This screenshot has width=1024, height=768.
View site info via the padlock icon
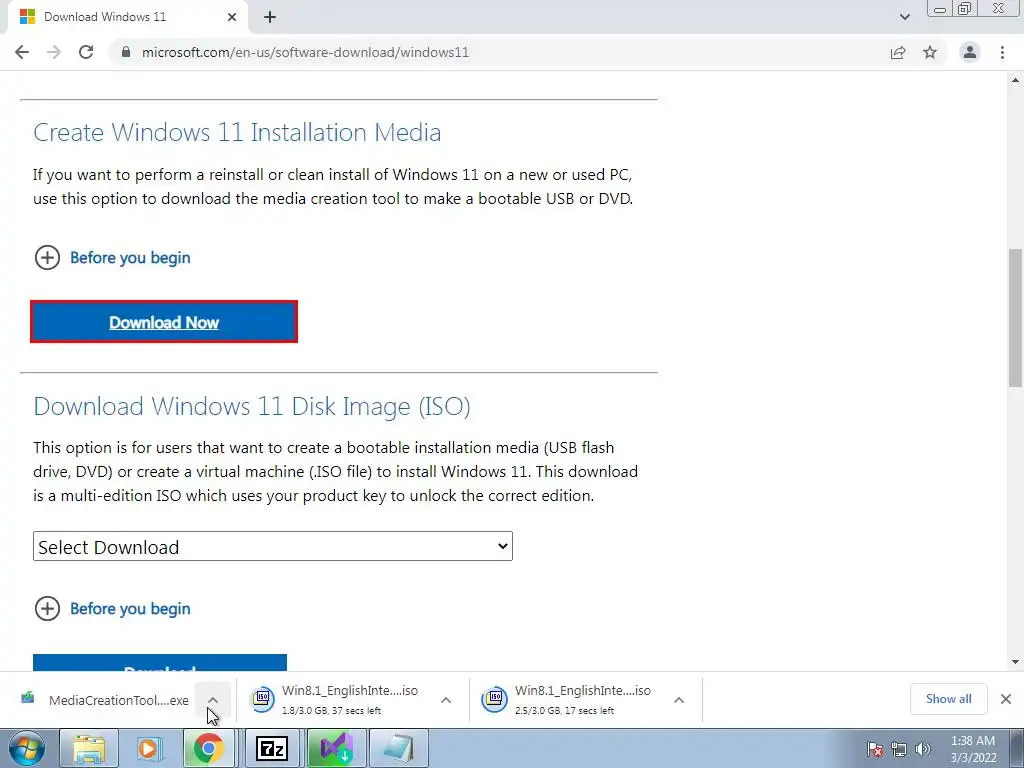[126, 52]
